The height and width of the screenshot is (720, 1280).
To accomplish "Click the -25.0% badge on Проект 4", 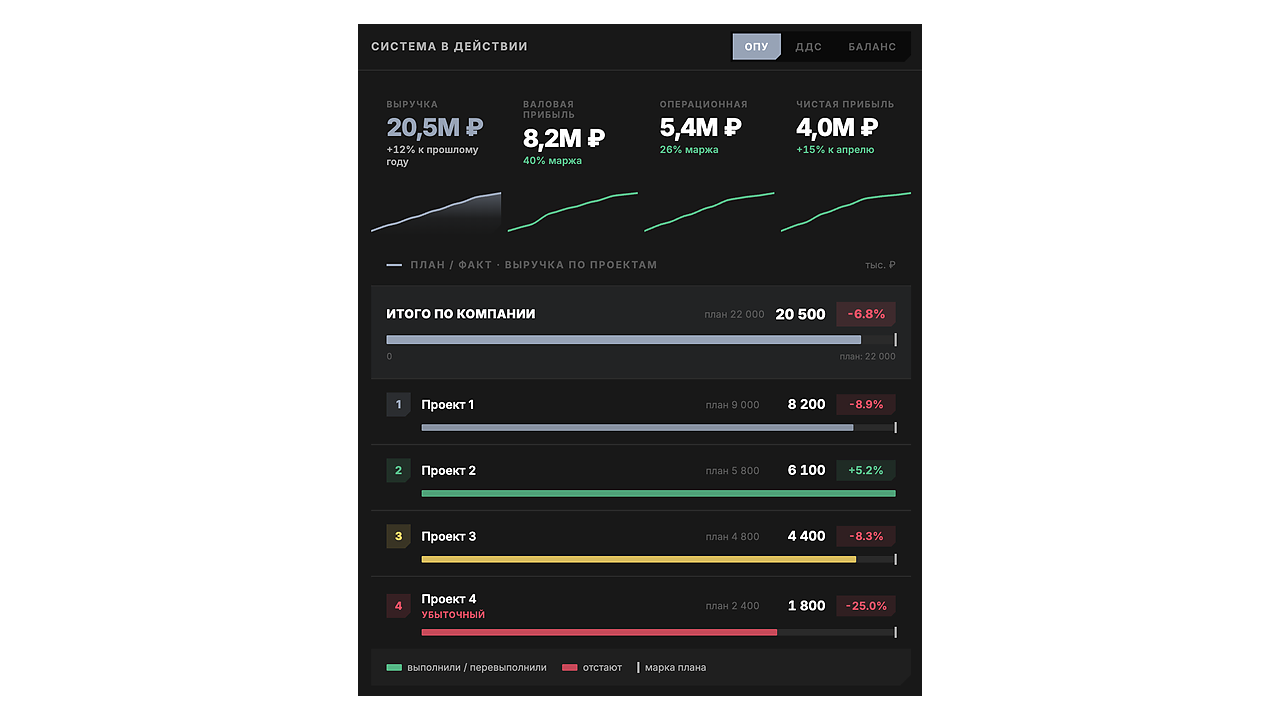I will (866, 606).
